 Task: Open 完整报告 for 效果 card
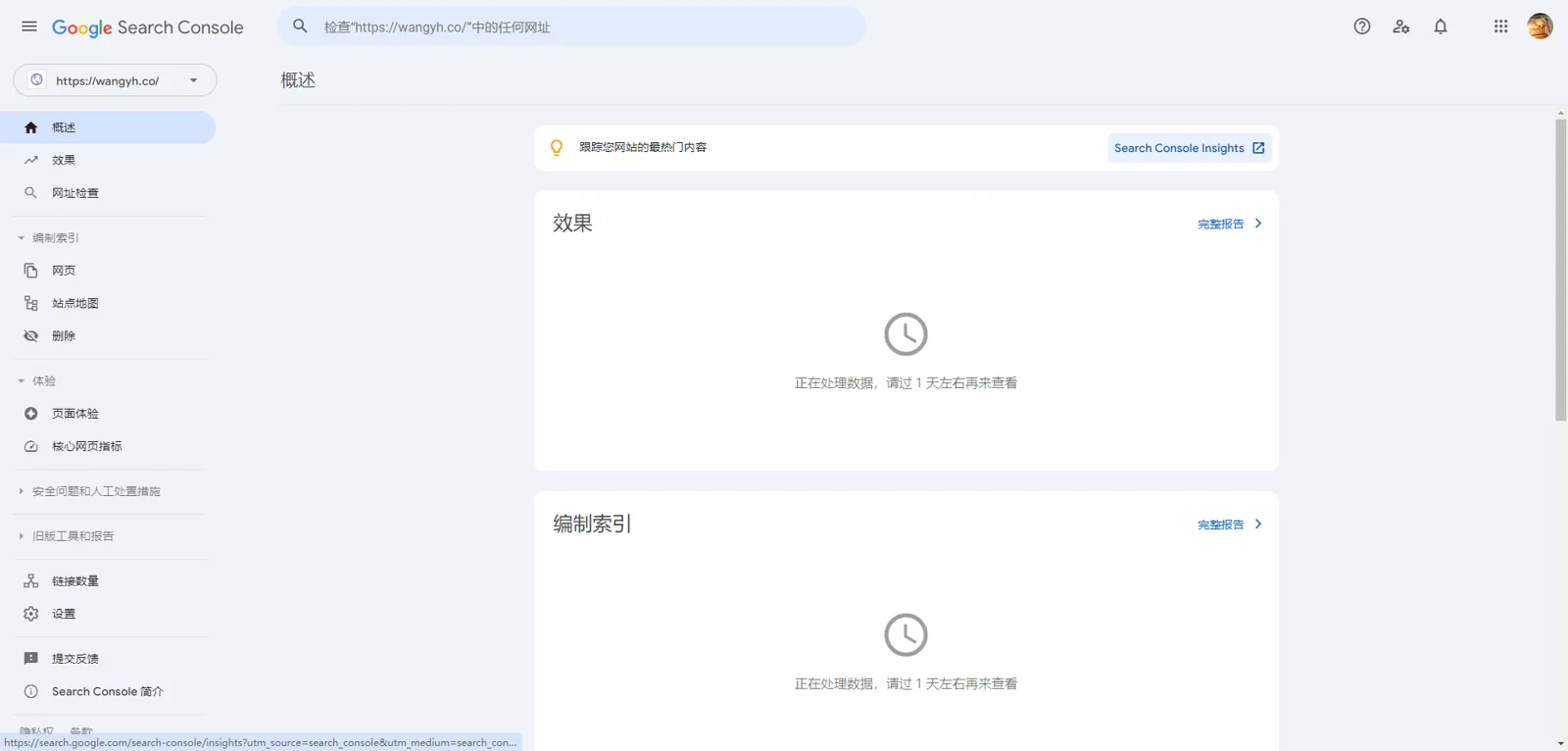click(1229, 225)
